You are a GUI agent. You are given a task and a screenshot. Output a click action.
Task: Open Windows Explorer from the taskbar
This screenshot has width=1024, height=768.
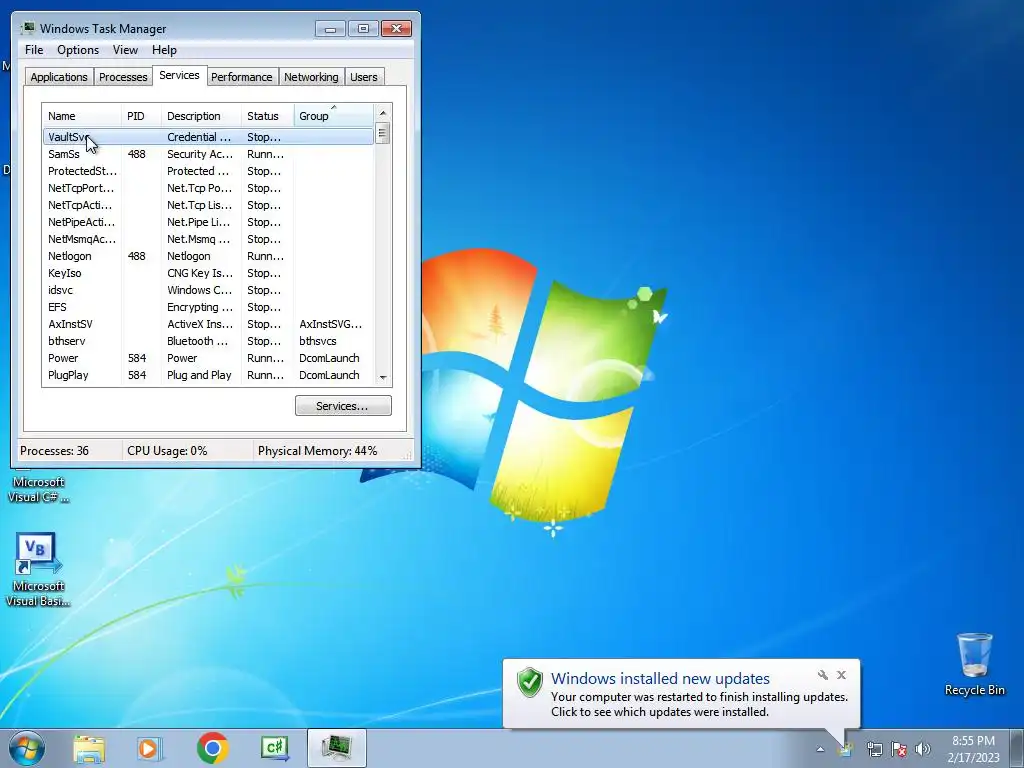click(x=89, y=748)
